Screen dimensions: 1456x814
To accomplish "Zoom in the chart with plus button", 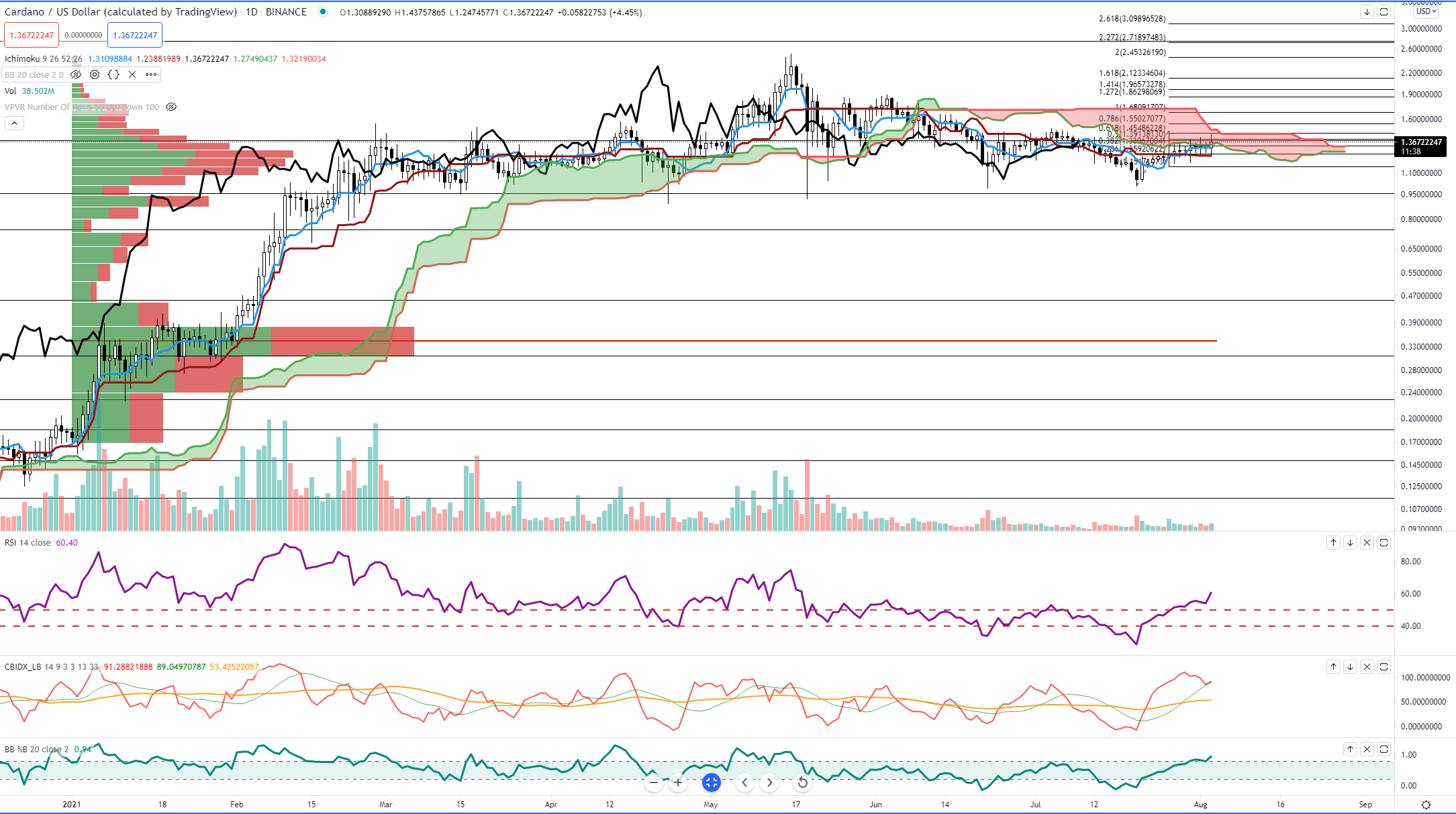I will 678,782.
